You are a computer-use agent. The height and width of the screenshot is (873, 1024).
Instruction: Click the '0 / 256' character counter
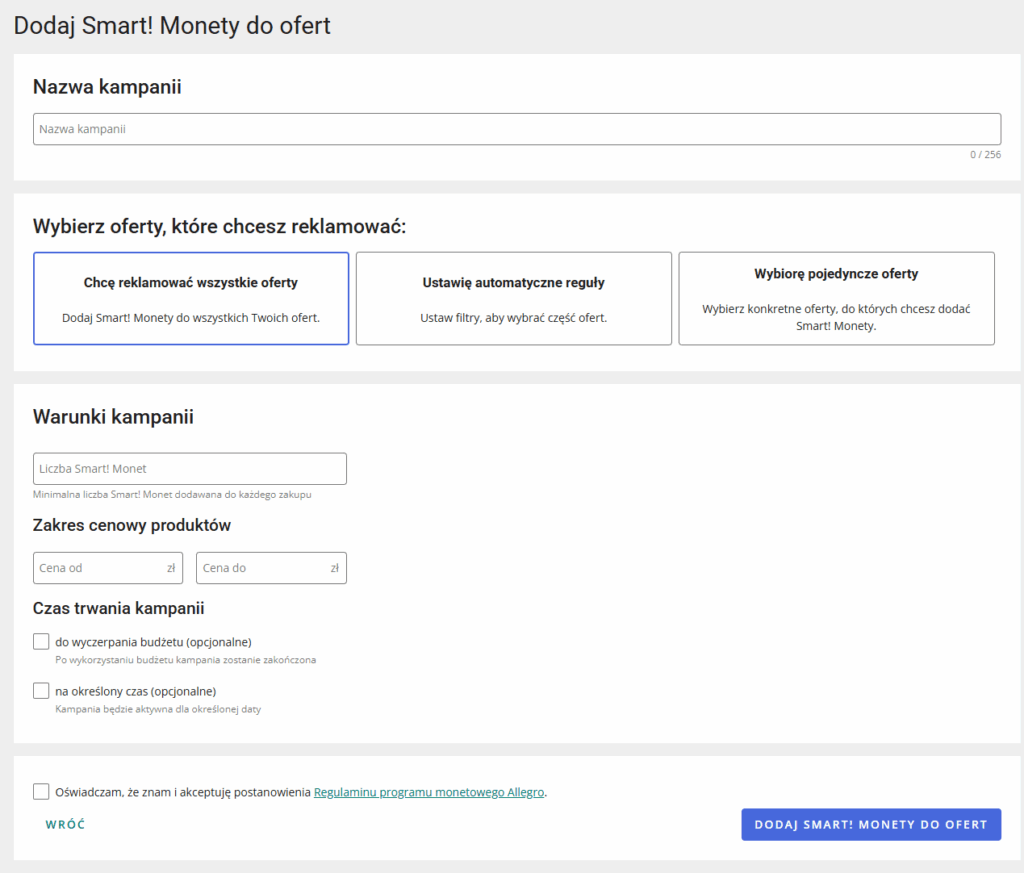(984, 155)
